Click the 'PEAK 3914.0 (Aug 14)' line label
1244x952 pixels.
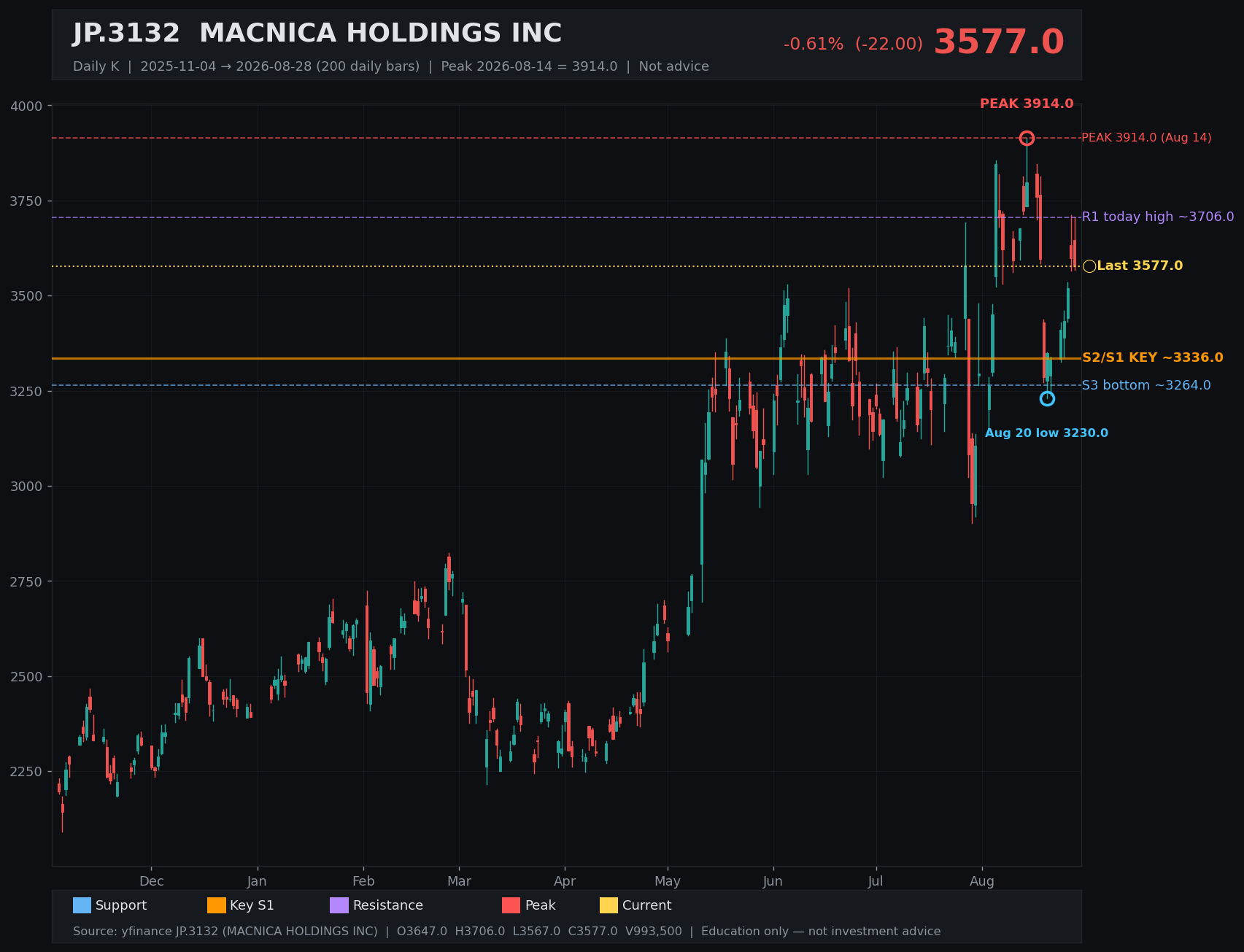1146,138
